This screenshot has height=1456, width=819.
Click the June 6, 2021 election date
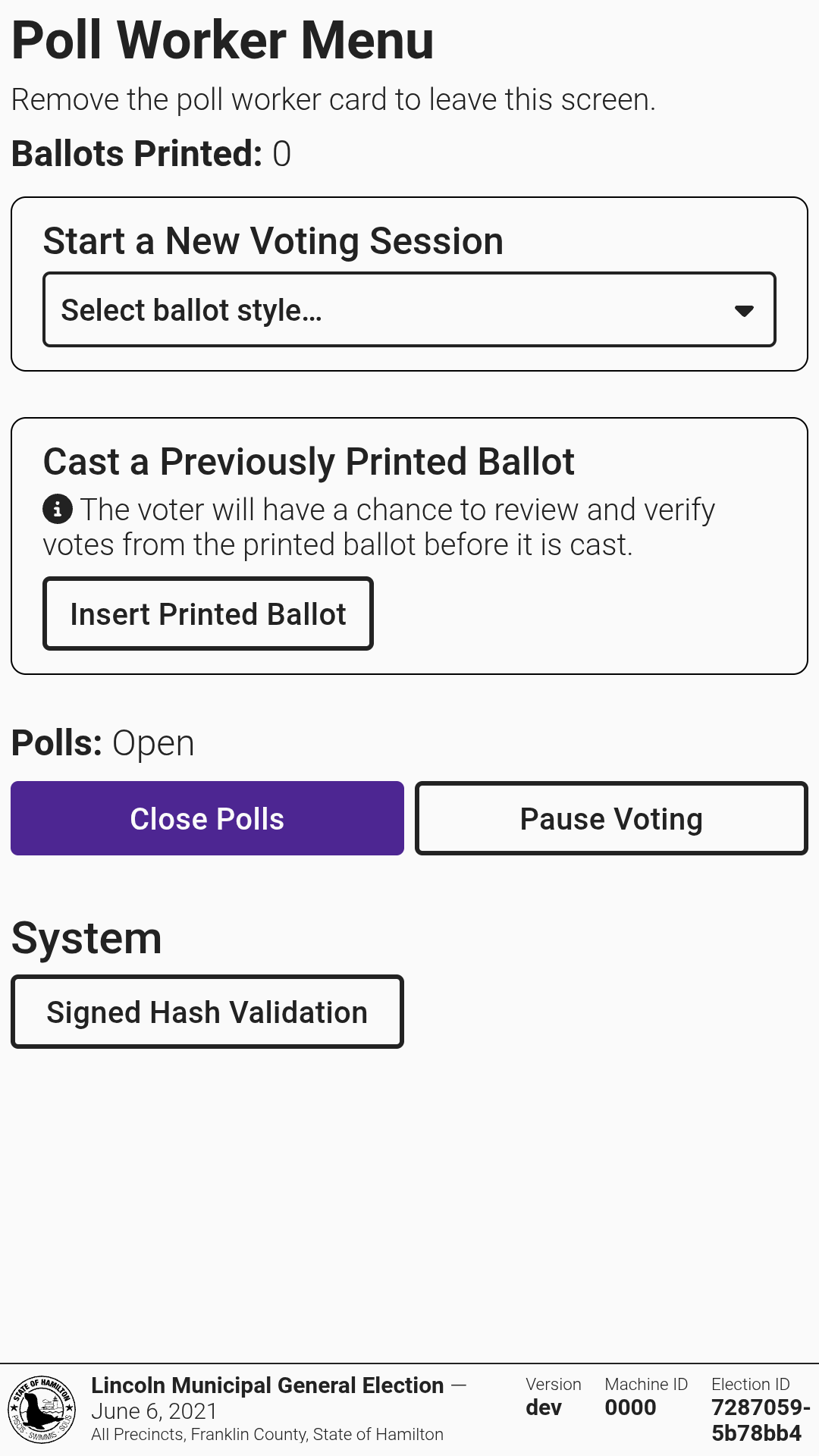[x=154, y=1411]
